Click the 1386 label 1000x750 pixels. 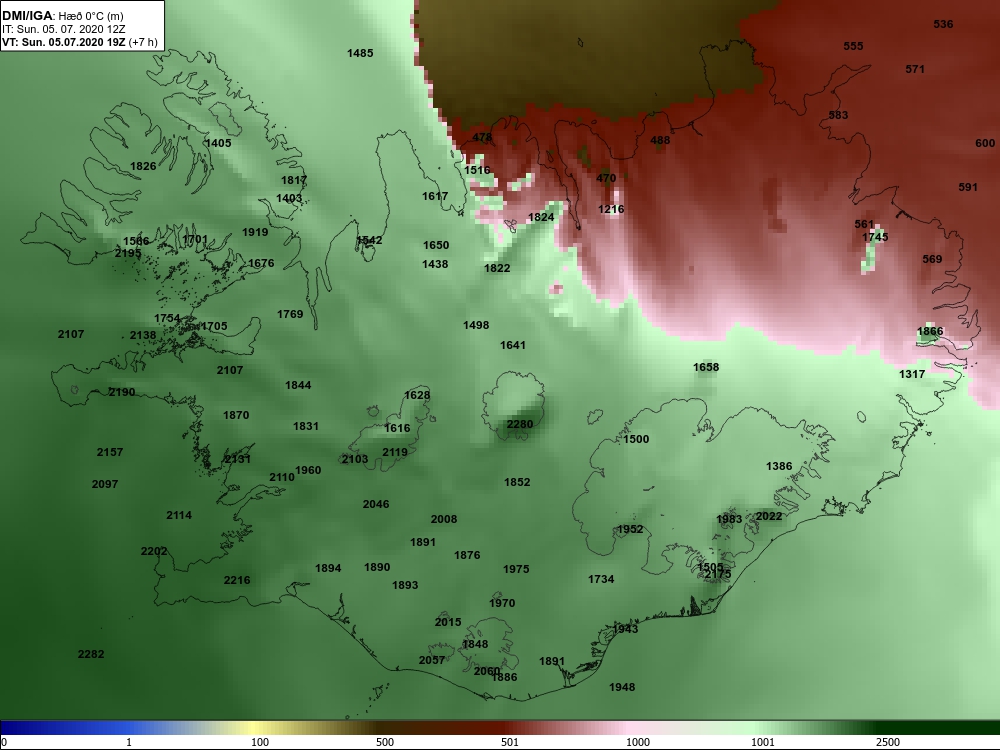779,466
